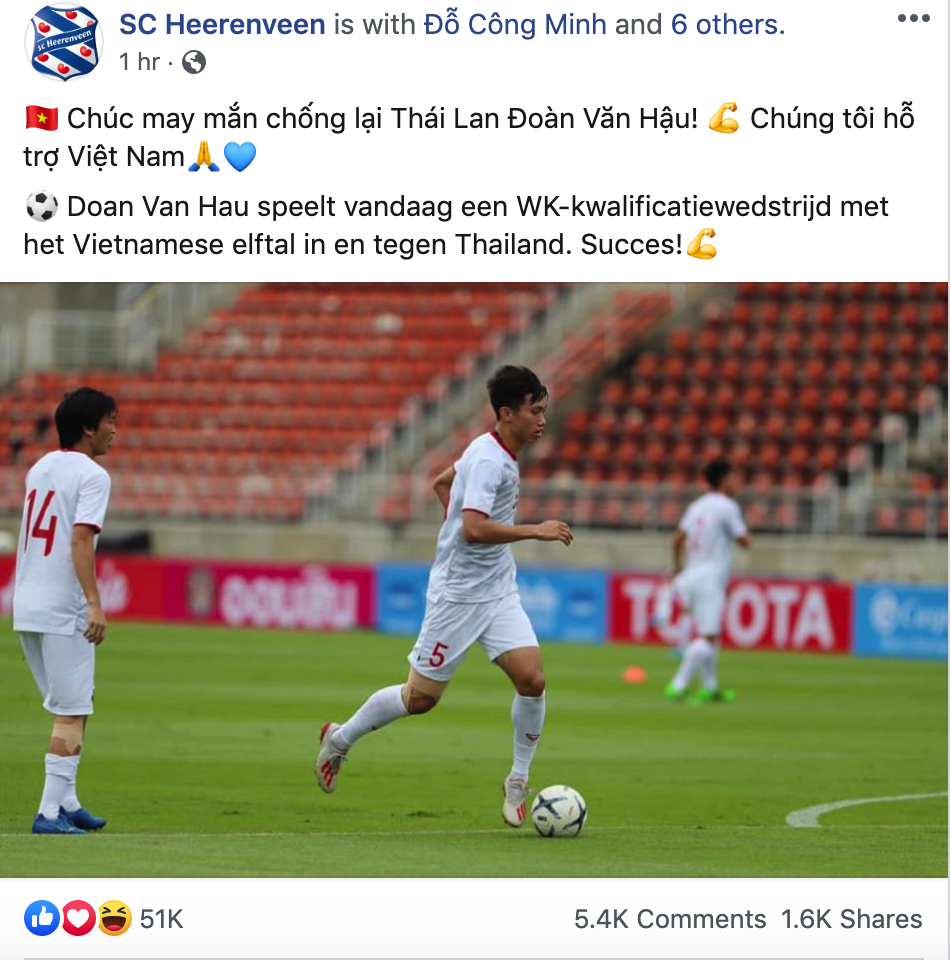View the 1.6K Shares list

(x=851, y=919)
